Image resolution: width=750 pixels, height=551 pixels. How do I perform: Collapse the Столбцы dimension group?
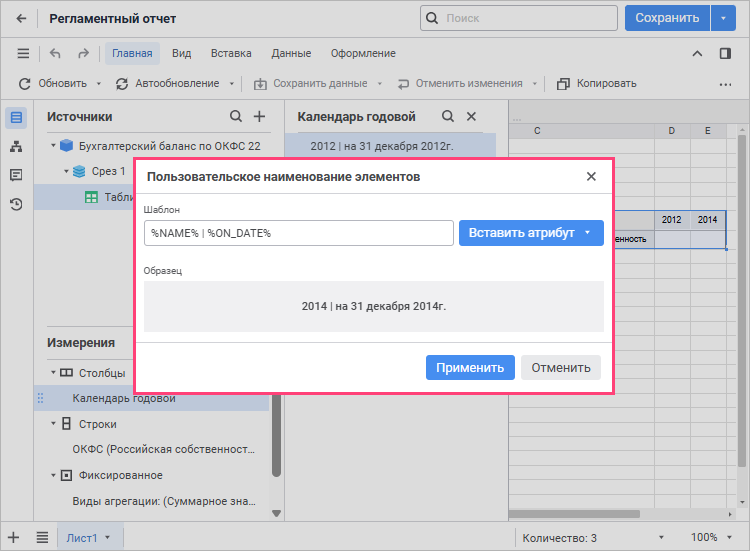tap(53, 372)
